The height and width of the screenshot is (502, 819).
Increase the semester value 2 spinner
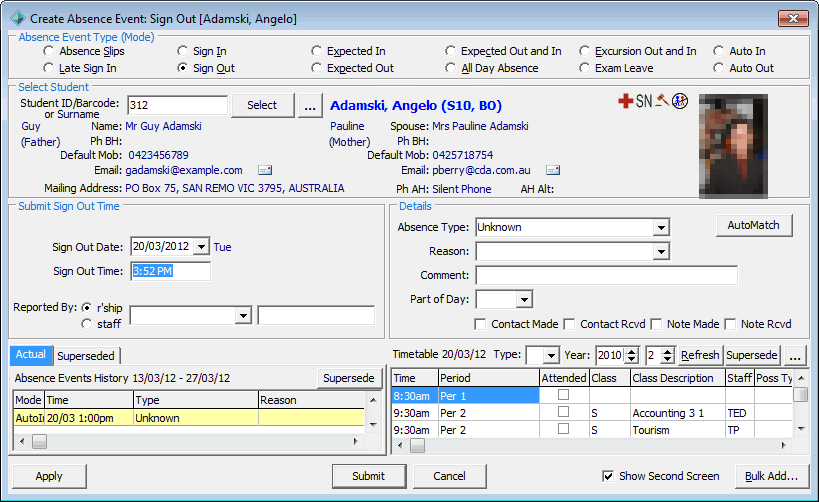pos(668,352)
